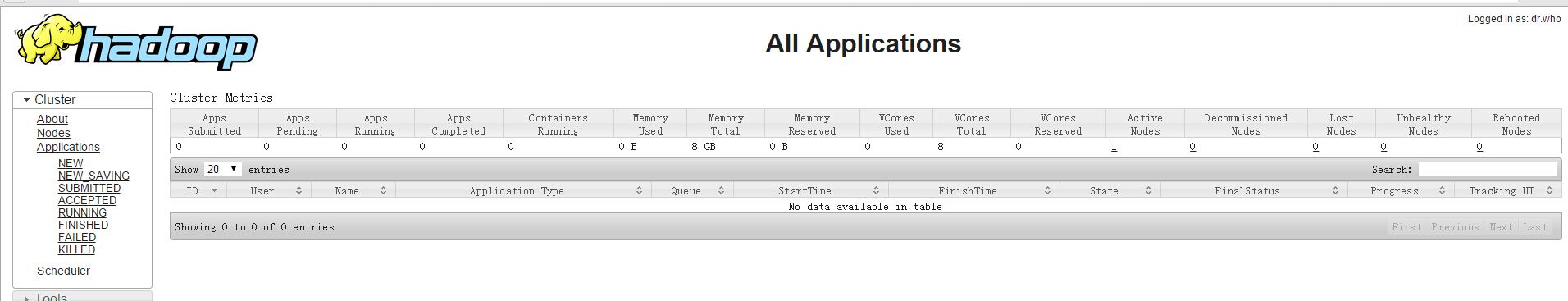Sort table by Tracking UI column
1568x301 pixels.
pos(1508,190)
